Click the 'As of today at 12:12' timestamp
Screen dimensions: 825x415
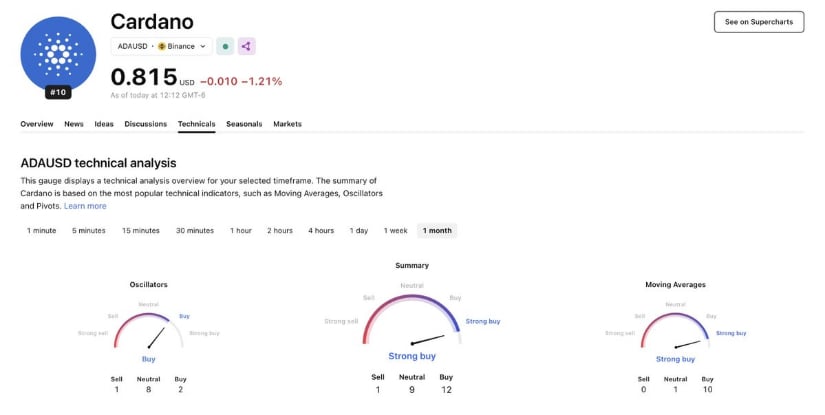(158, 96)
